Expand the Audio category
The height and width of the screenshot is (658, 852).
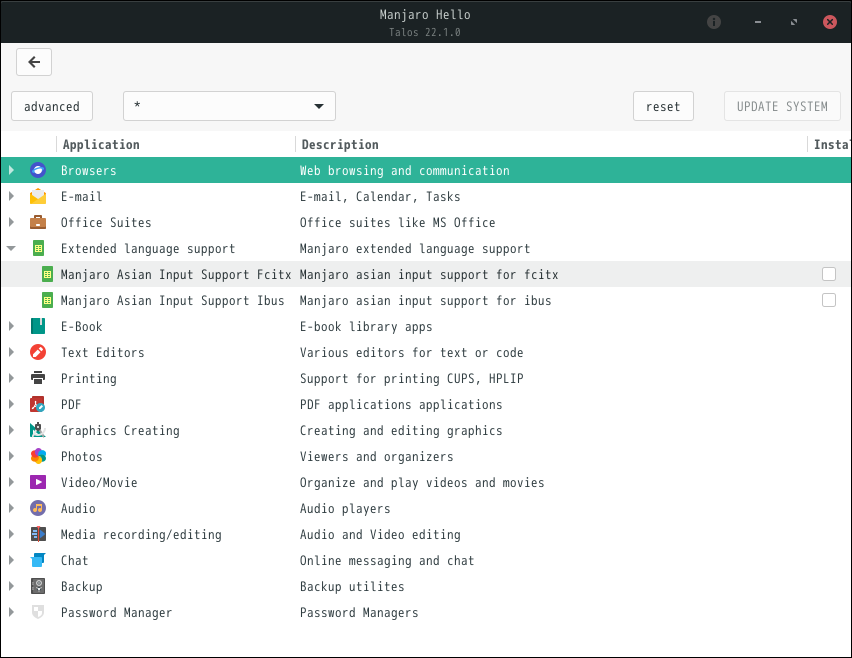coord(11,508)
